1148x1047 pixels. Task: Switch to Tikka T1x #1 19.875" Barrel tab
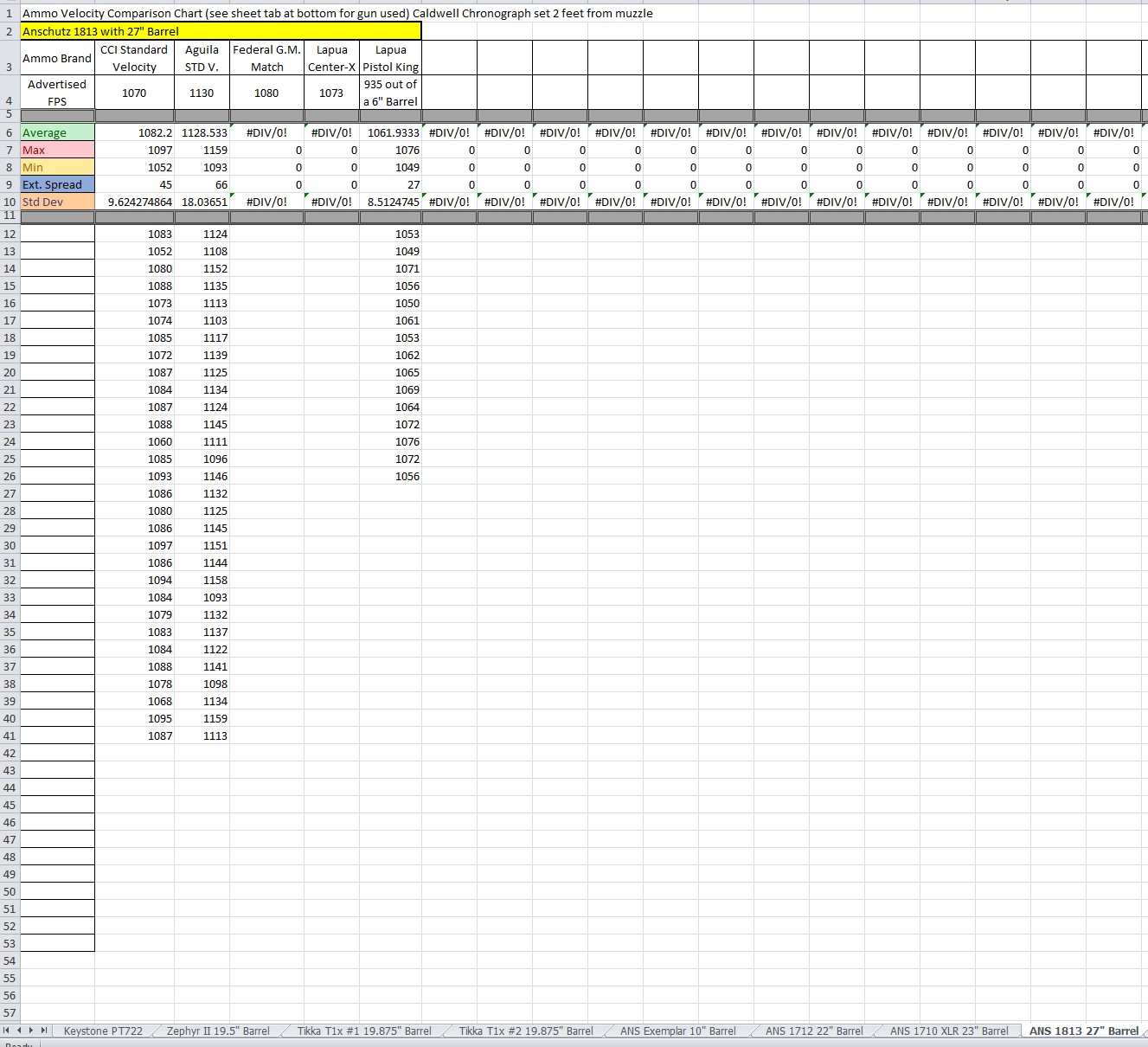click(x=364, y=1031)
